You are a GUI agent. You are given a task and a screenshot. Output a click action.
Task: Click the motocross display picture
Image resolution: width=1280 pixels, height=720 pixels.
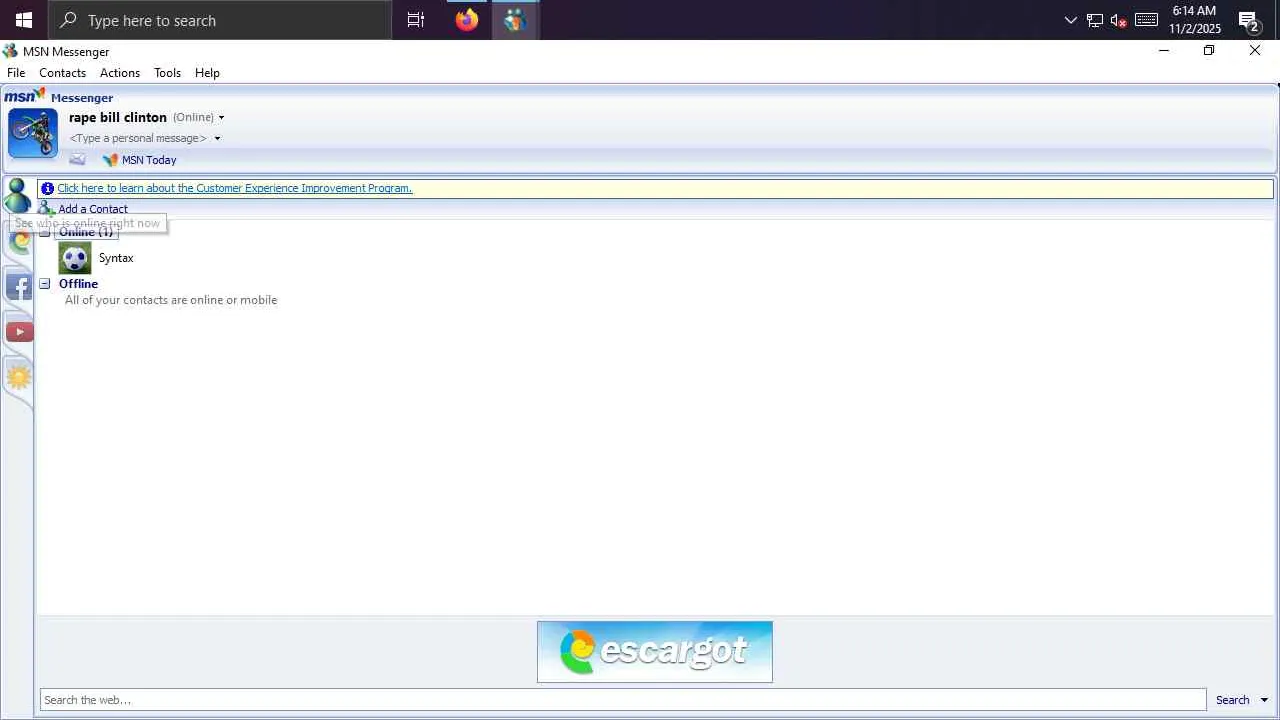[x=33, y=133]
